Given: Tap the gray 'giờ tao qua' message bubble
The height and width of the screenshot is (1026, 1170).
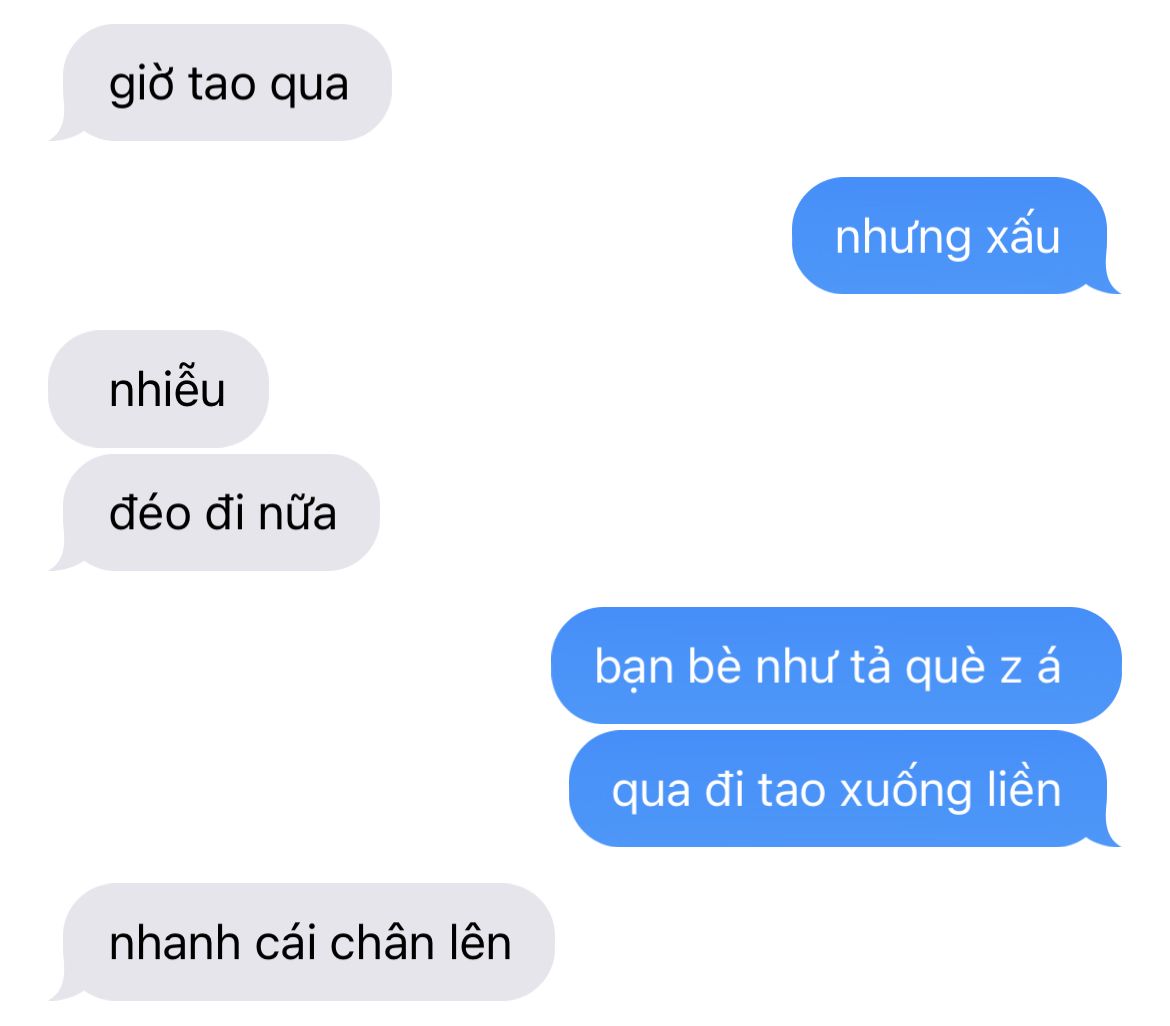Looking at the screenshot, I should point(227,82).
